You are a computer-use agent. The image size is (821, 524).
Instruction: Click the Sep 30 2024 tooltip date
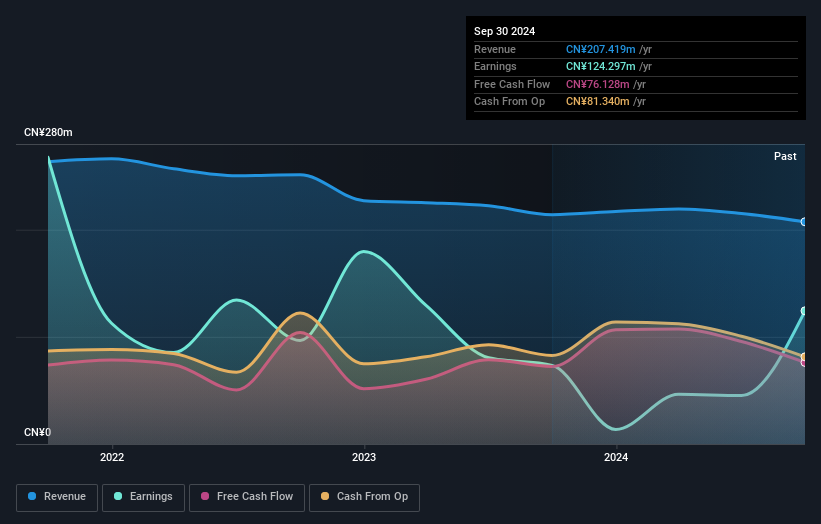504,31
